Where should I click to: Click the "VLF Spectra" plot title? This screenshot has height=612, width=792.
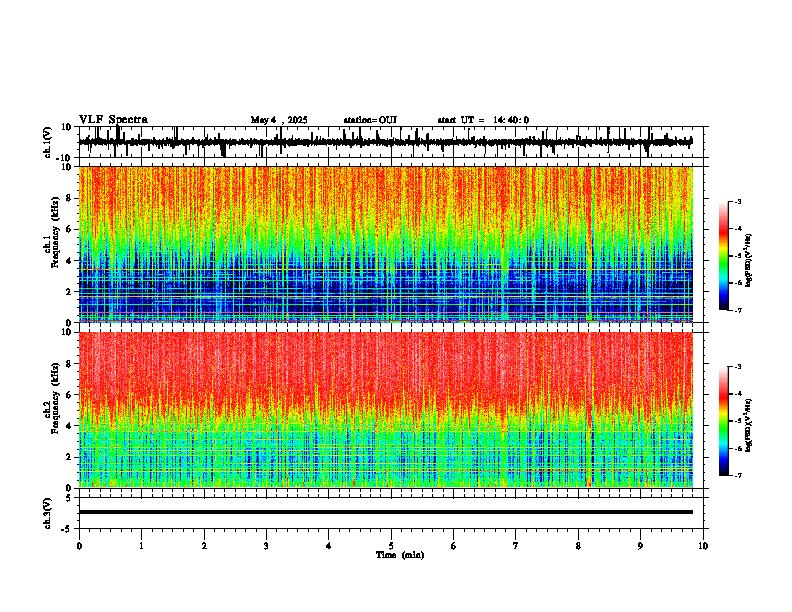[113, 120]
